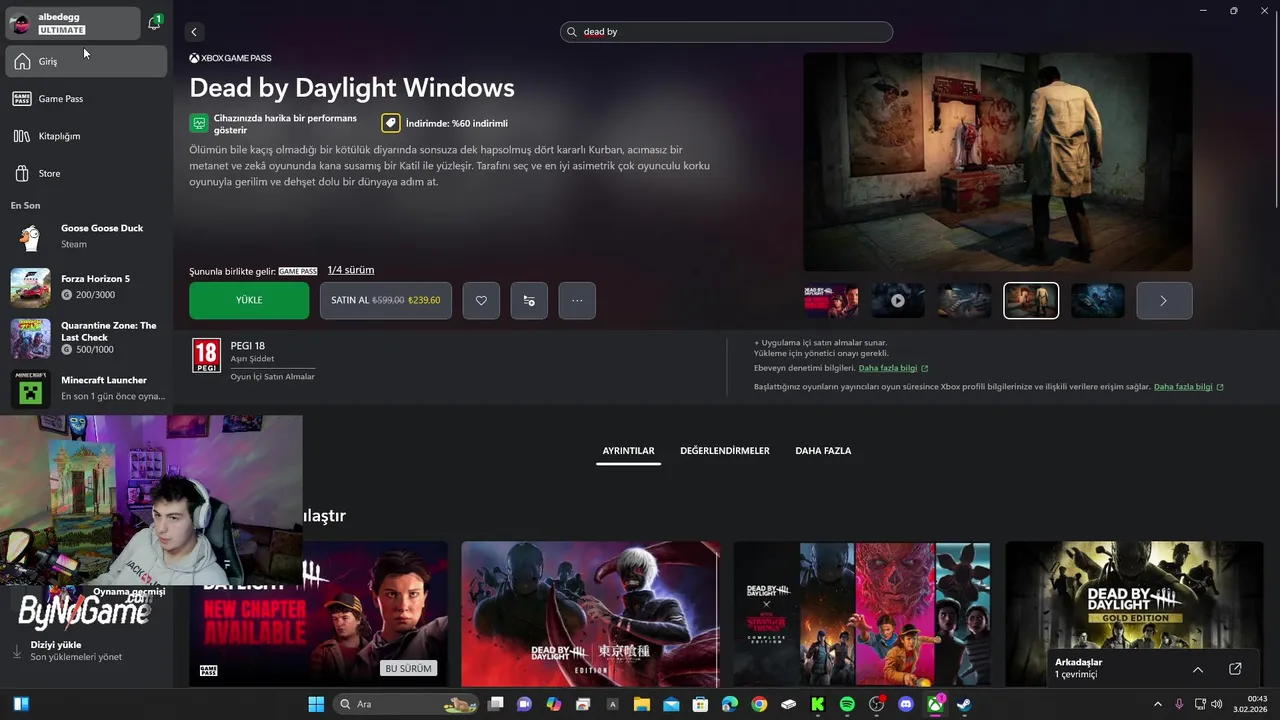Add game to wishlist with heart icon
This screenshot has height=720, width=1280.
(481, 300)
